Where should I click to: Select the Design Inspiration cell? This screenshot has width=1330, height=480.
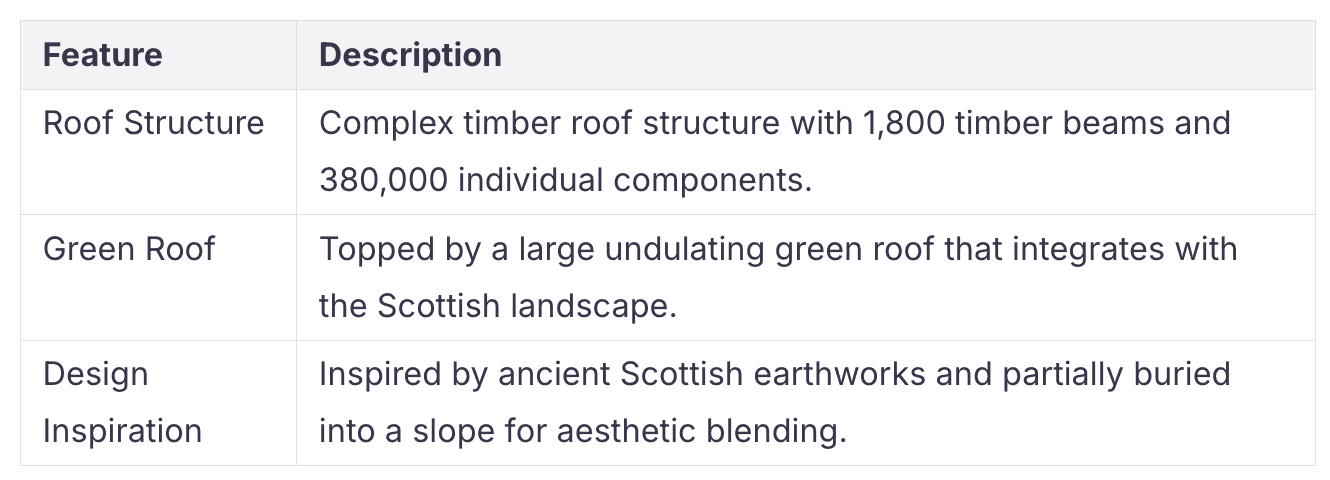pyautogui.click(x=158, y=403)
